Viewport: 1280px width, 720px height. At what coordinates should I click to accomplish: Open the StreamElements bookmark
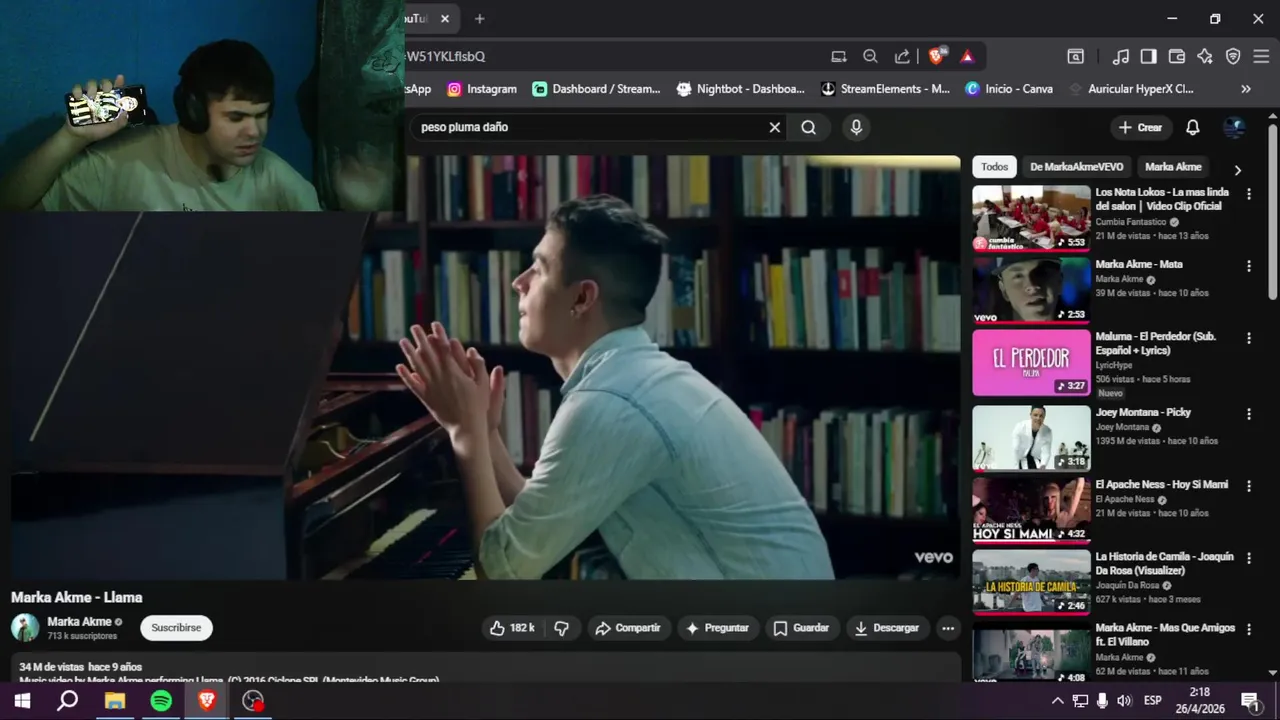tap(885, 89)
